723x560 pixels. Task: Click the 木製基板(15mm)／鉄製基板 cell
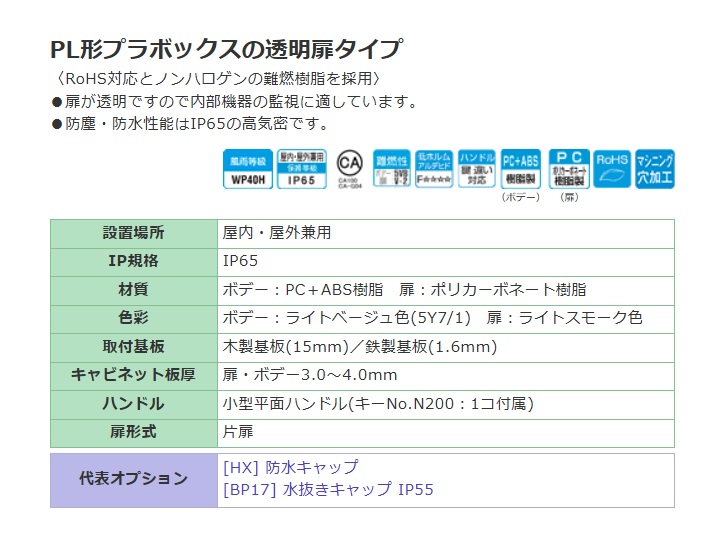coord(446,348)
